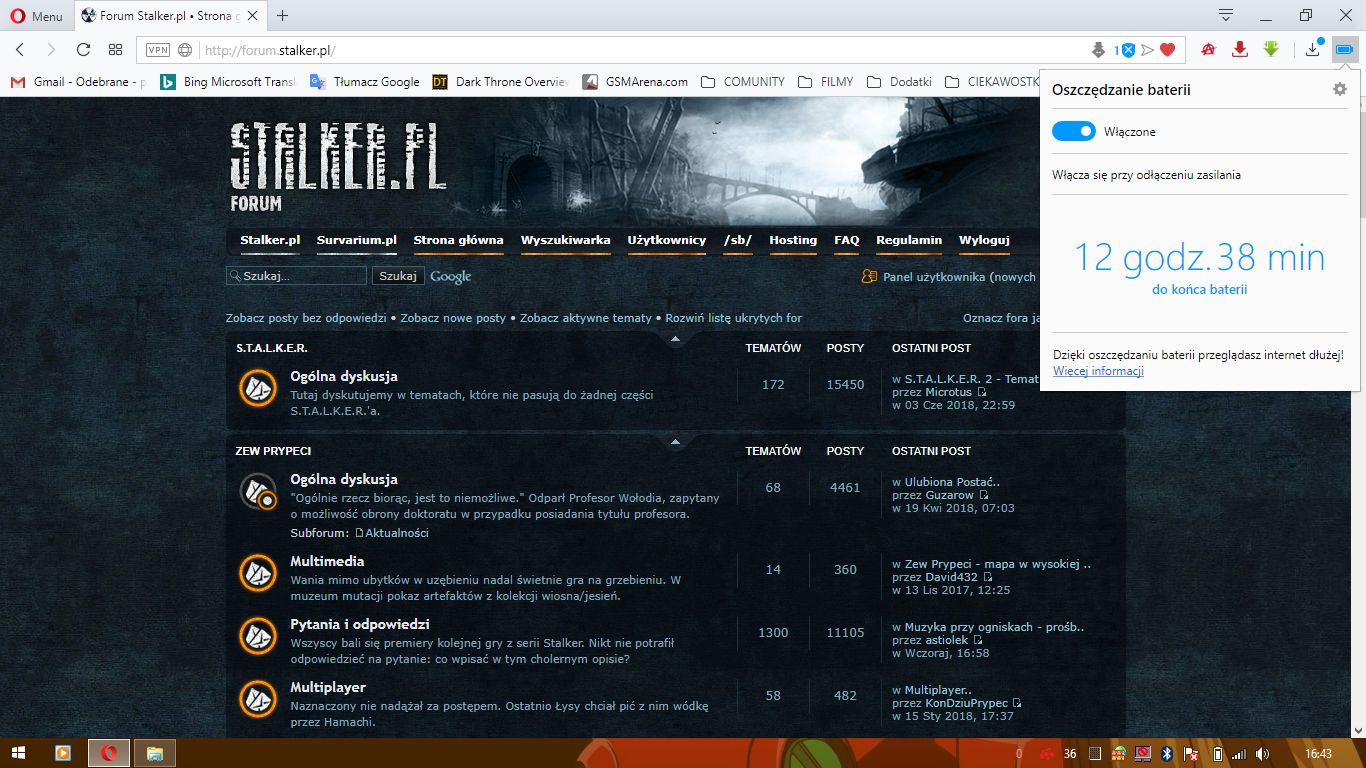The width and height of the screenshot is (1366, 768).
Task: Click Zobacz nowe posty link
Action: click(453, 318)
